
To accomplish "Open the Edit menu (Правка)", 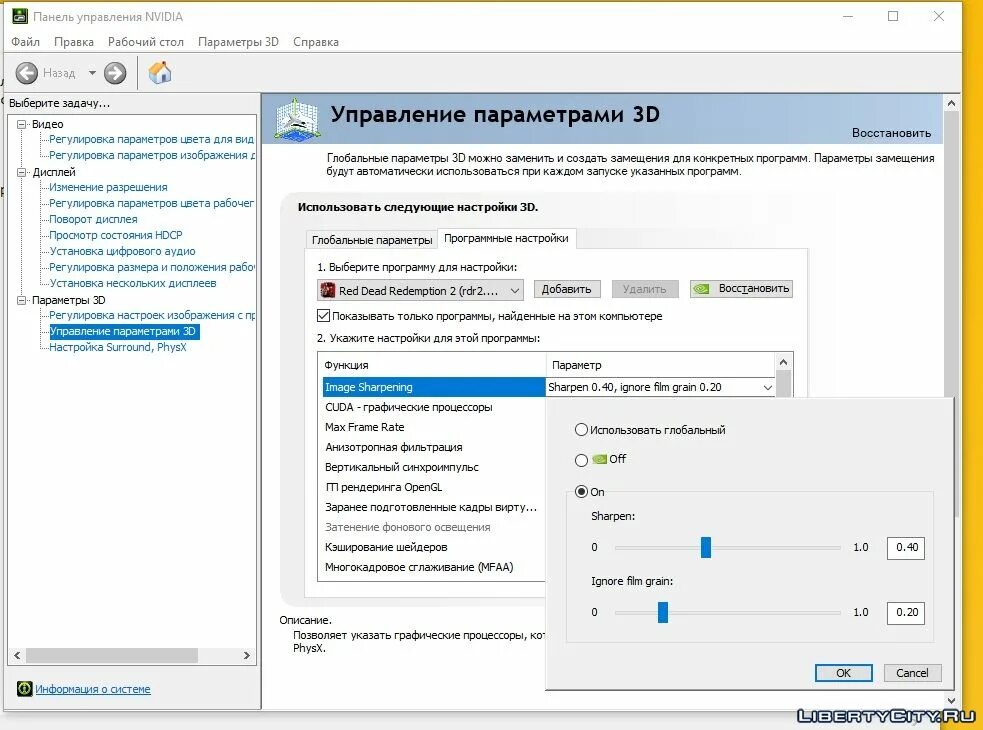I will pyautogui.click(x=74, y=41).
